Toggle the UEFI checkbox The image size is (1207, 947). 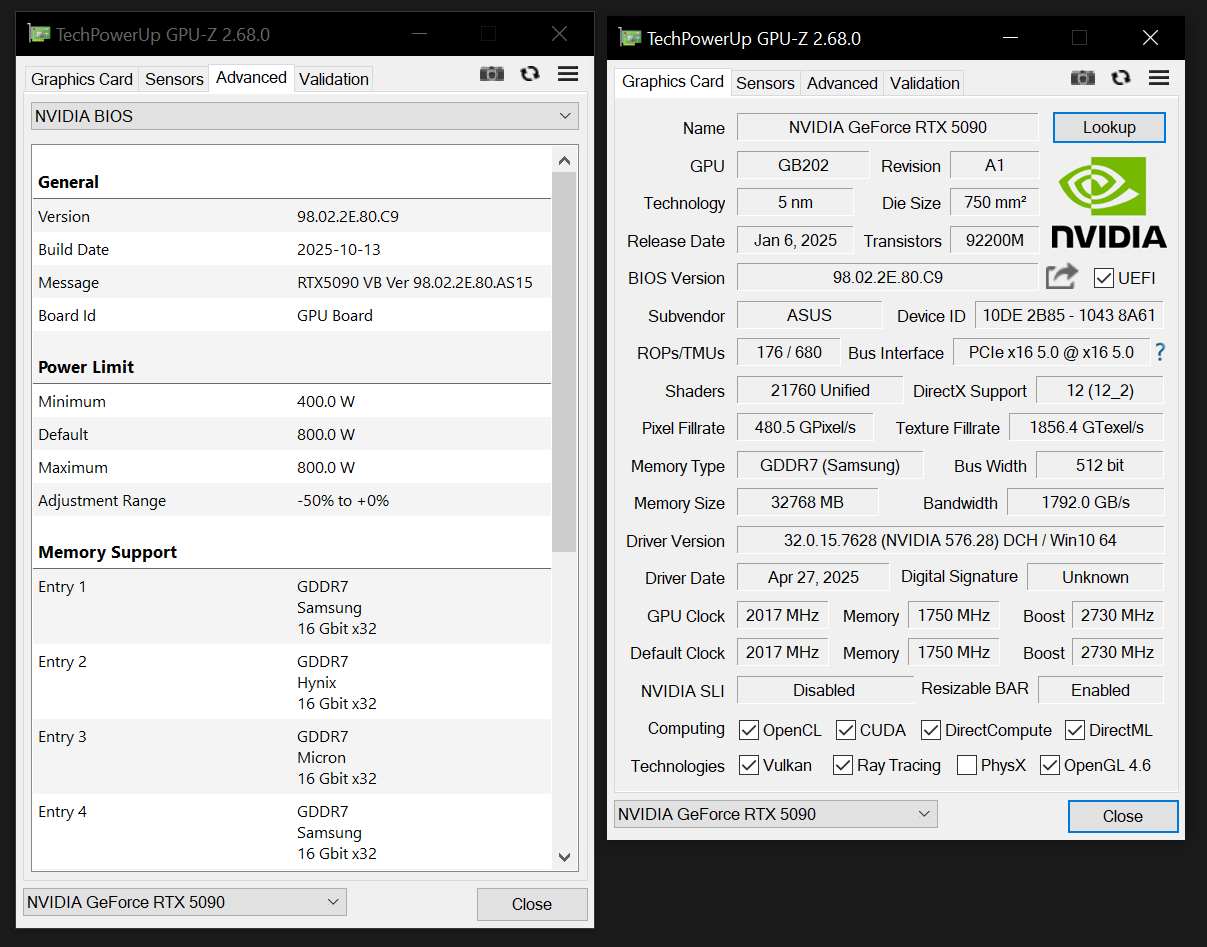pos(1104,278)
